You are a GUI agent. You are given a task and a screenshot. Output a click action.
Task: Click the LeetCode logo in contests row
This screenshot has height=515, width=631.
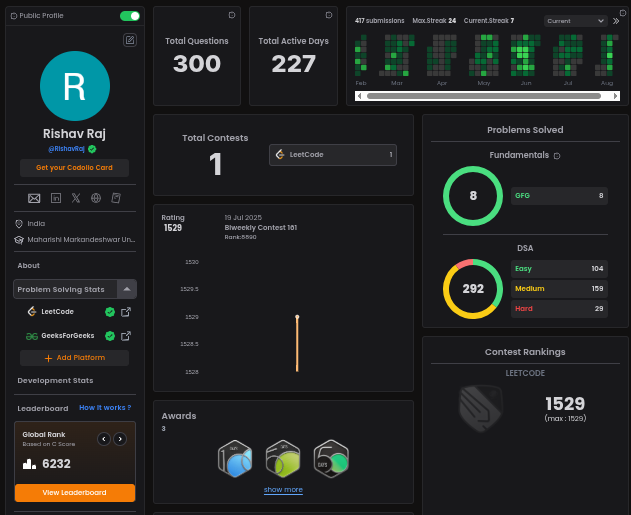pyautogui.click(x=280, y=154)
